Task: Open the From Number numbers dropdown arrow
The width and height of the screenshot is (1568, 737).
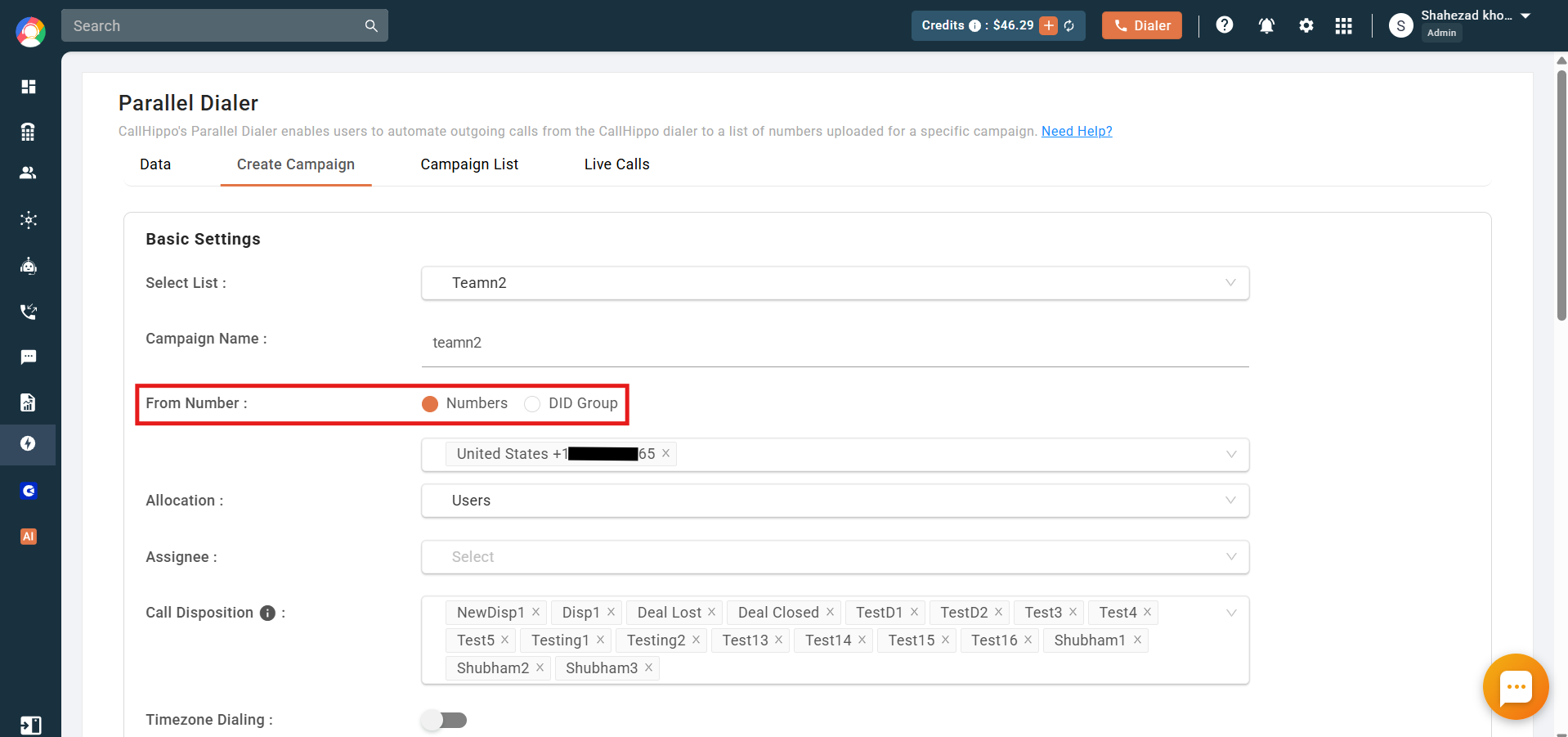Action: [1230, 454]
